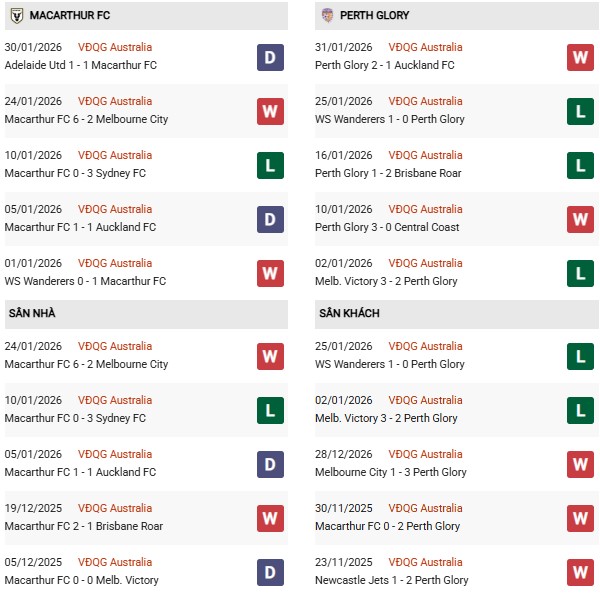This screenshot has height=594, width=600.
Task: Click the Macarthur FC club crest icon
Action: [16, 16]
